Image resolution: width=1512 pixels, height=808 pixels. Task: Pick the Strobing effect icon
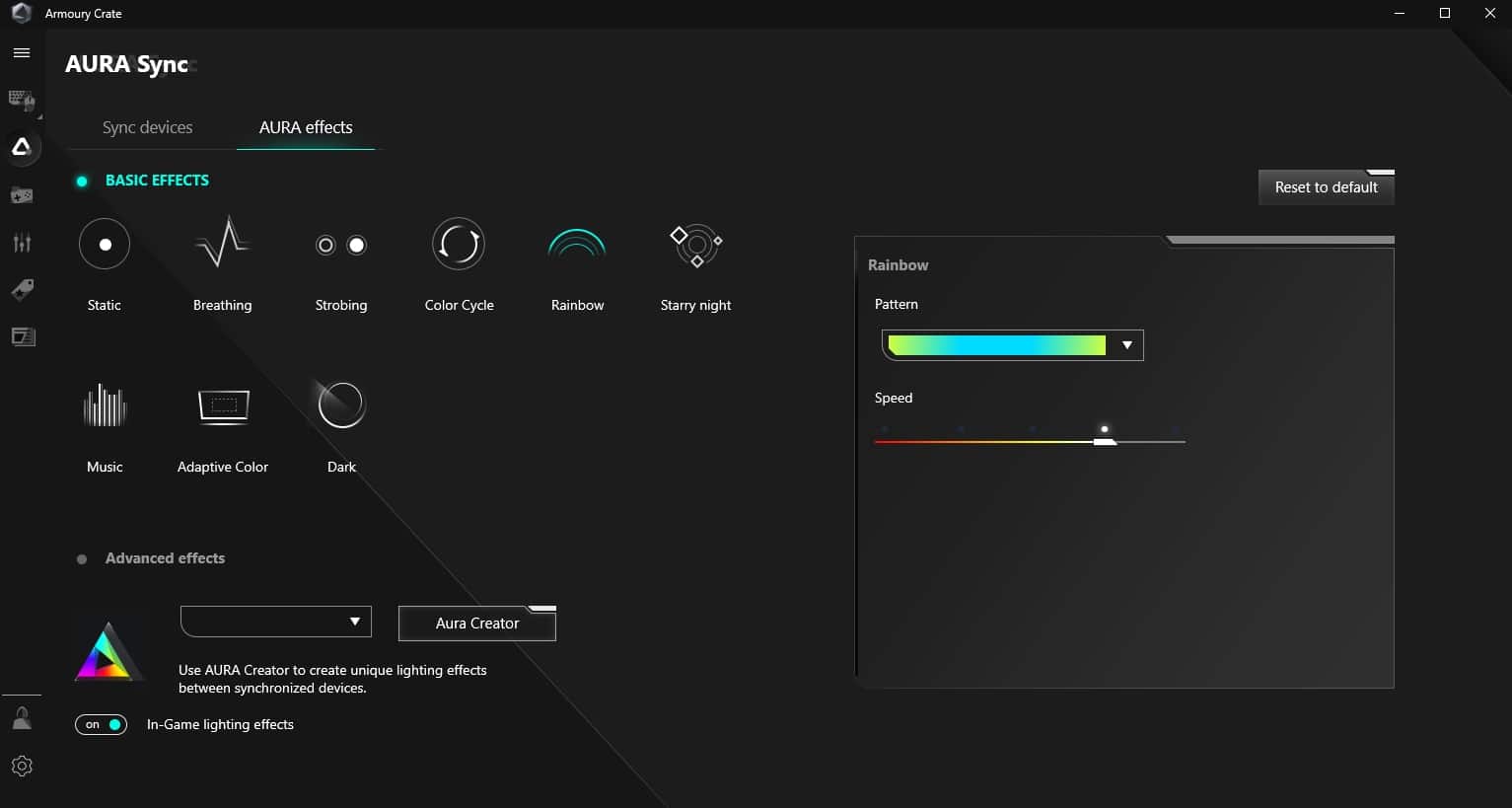pos(341,245)
